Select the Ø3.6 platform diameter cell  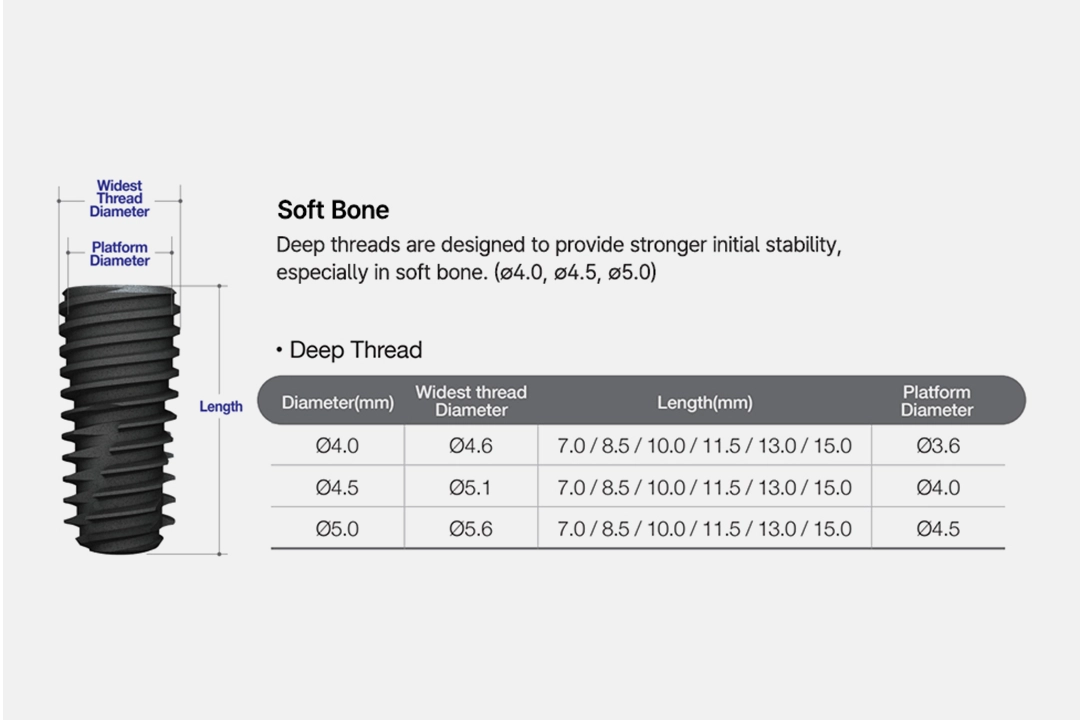pyautogui.click(x=937, y=446)
